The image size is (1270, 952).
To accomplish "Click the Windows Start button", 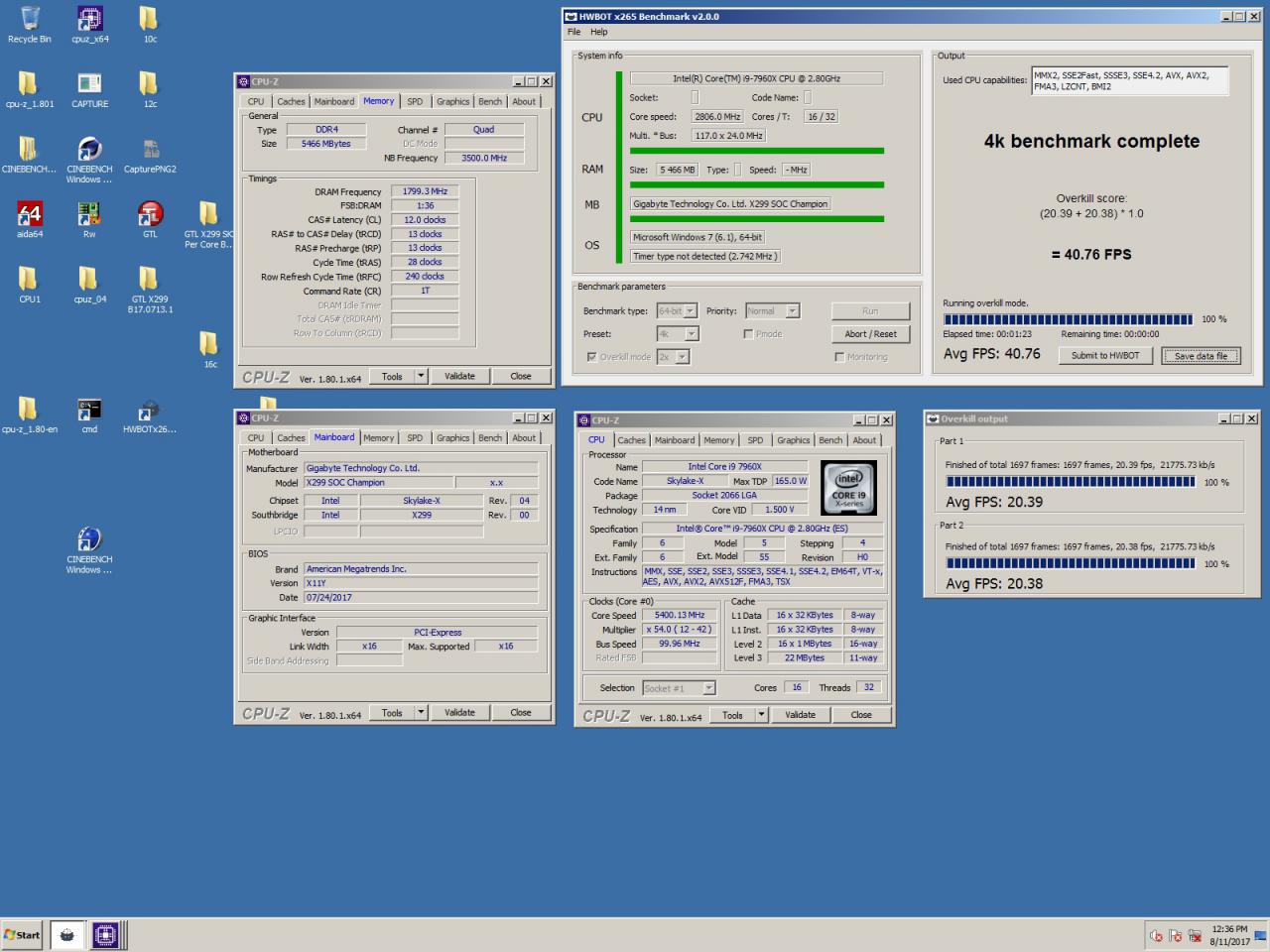I will pos(22,934).
